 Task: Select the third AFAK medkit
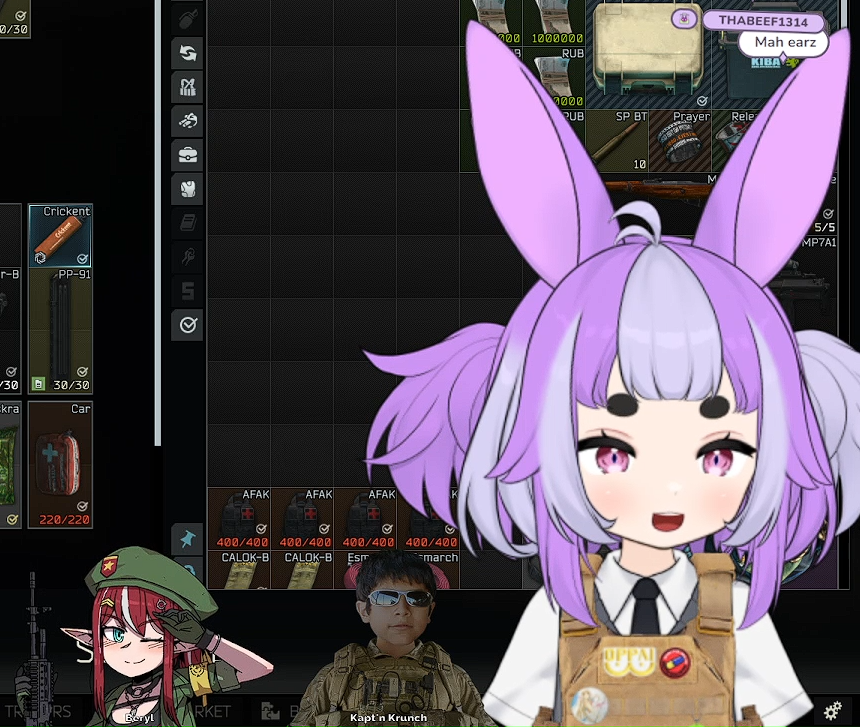365,519
